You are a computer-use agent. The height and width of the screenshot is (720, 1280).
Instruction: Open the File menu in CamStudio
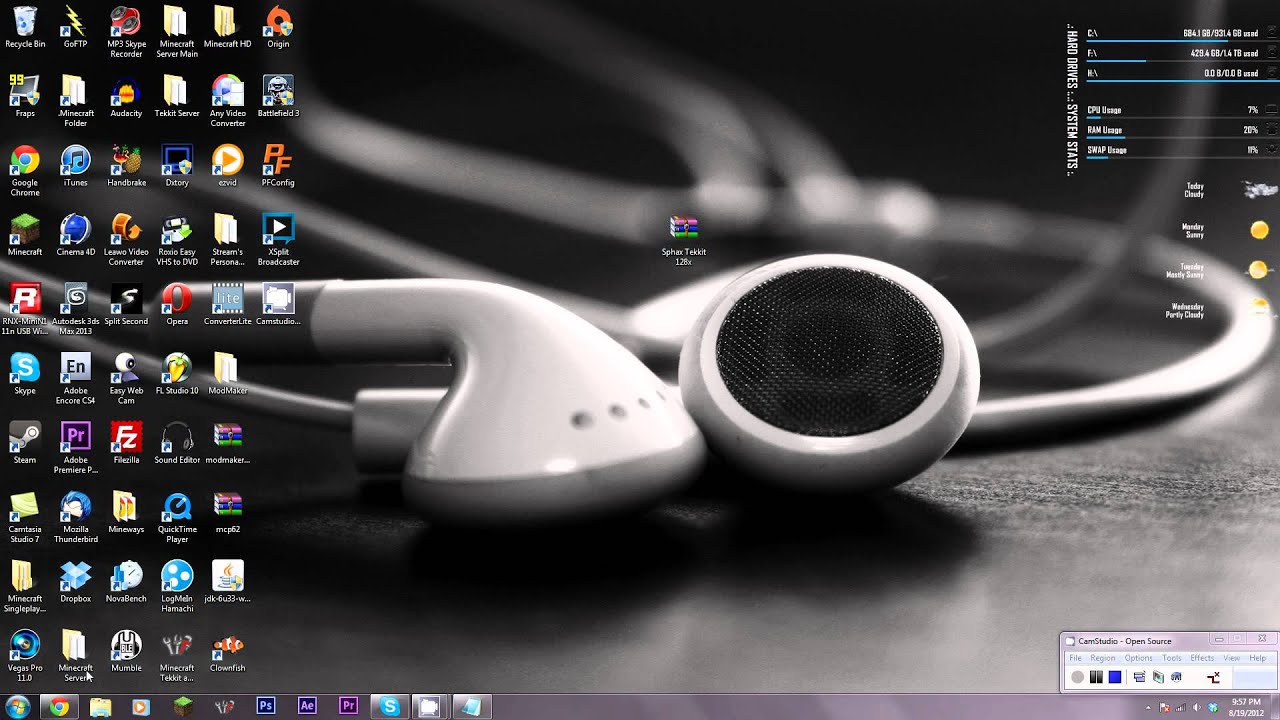point(1075,658)
